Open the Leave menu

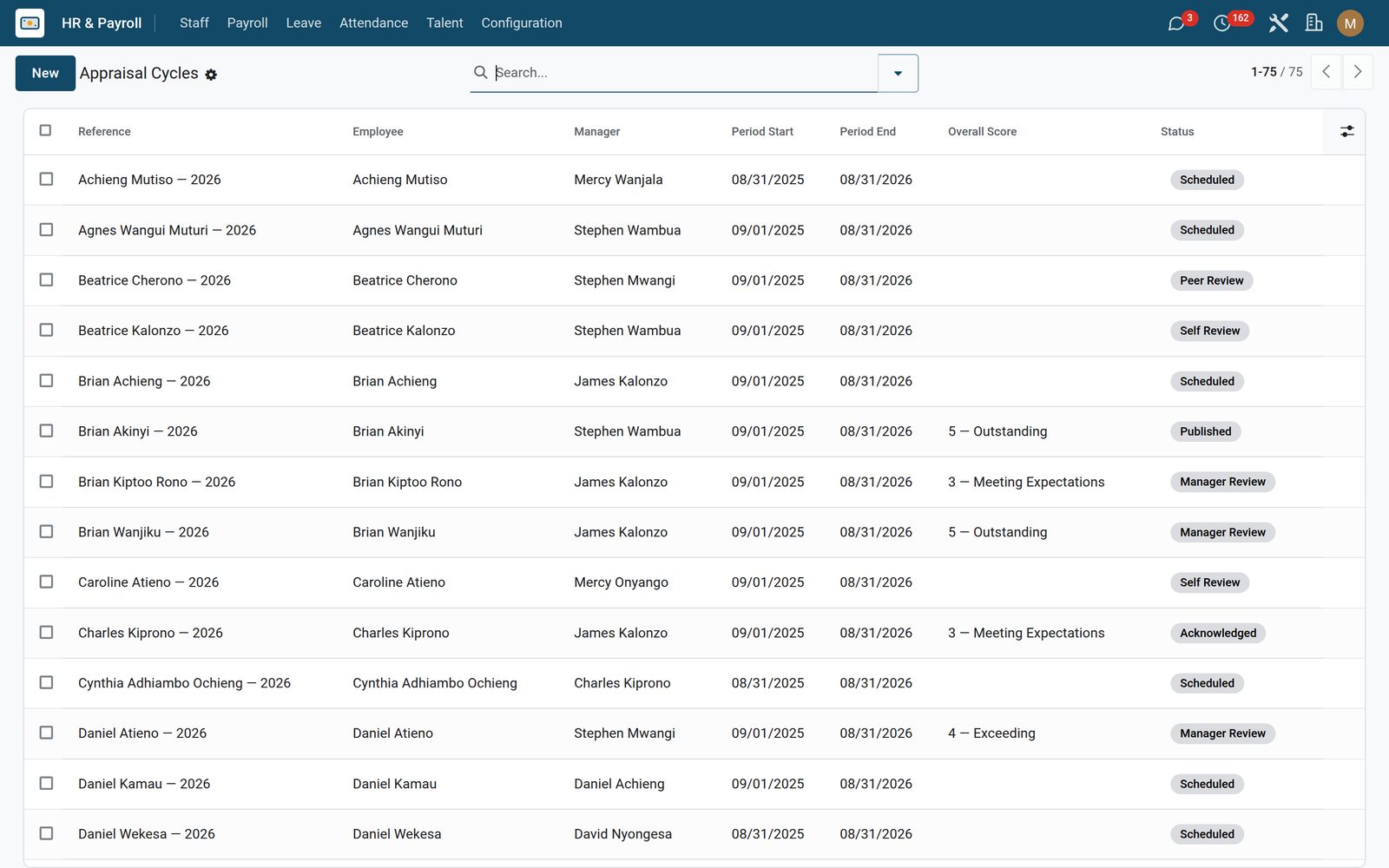304,23
